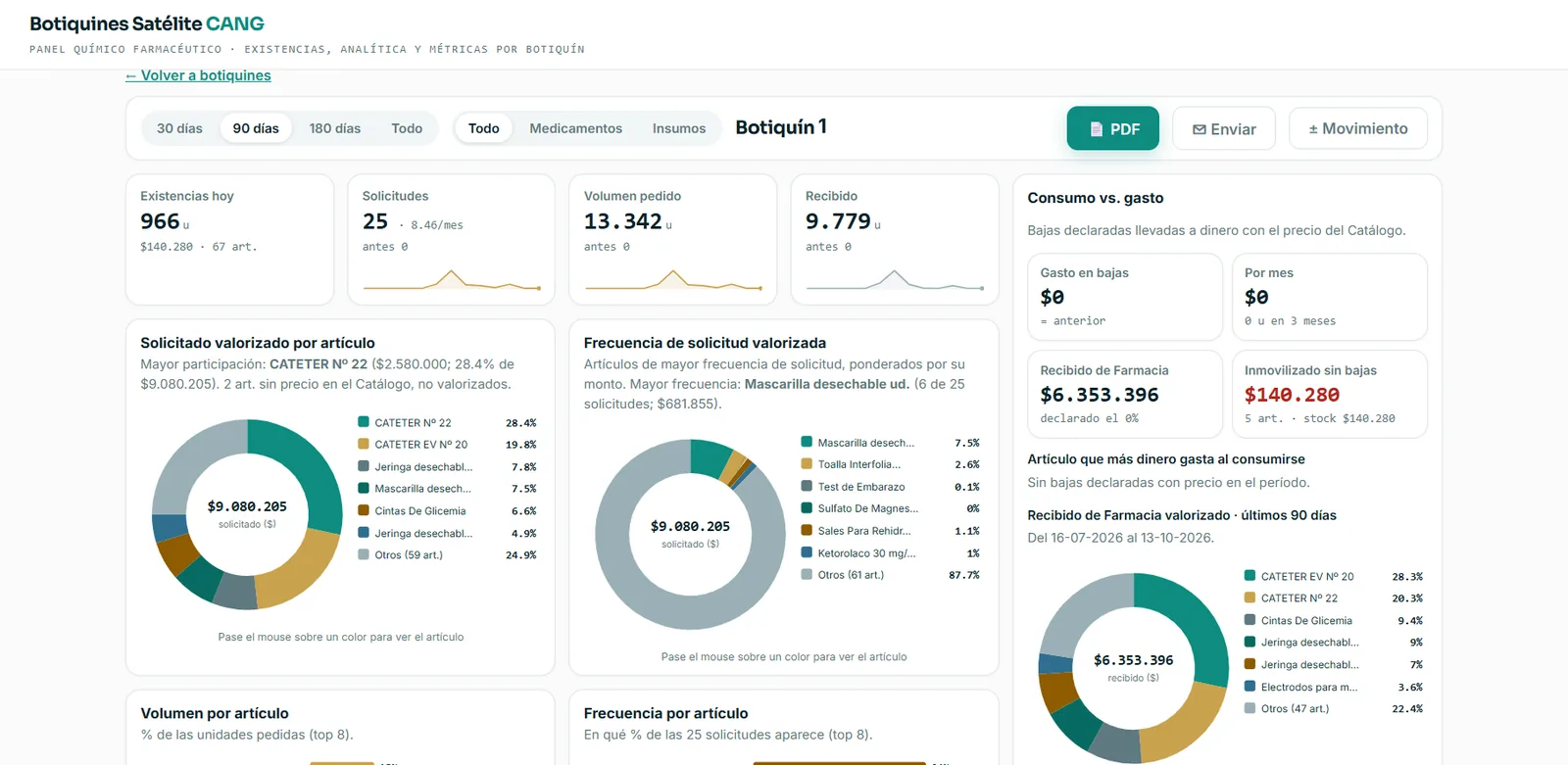Click the Volumen pedido value 13.342
Screen dimensions: 1568x765
click(623, 221)
